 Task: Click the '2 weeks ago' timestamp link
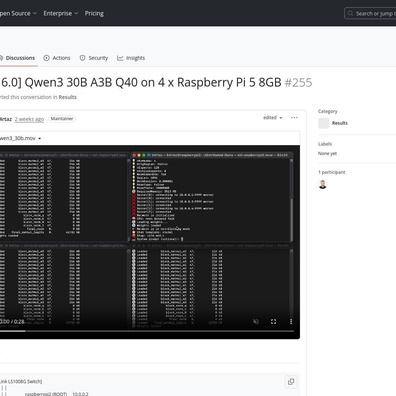pos(29,119)
